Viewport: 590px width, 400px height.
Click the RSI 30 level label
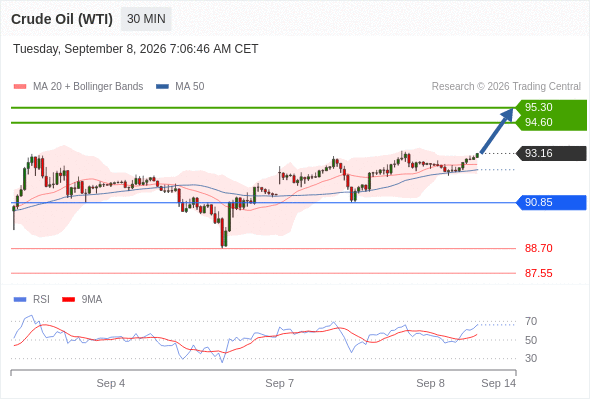click(531, 358)
